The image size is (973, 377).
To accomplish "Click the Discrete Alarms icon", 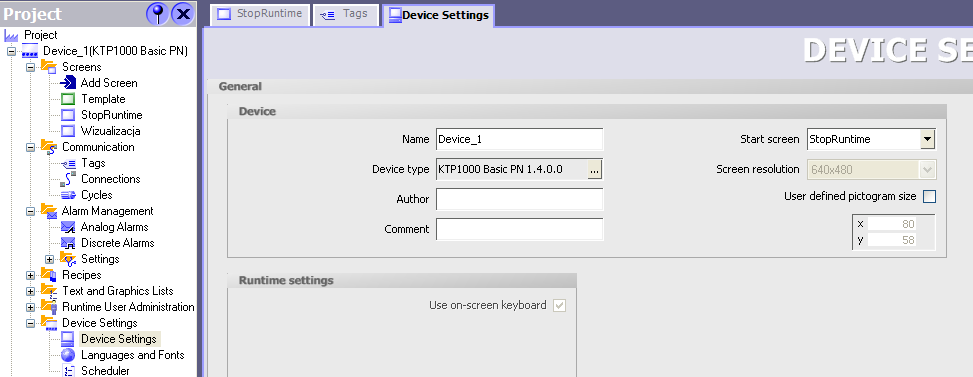I will click(68, 243).
